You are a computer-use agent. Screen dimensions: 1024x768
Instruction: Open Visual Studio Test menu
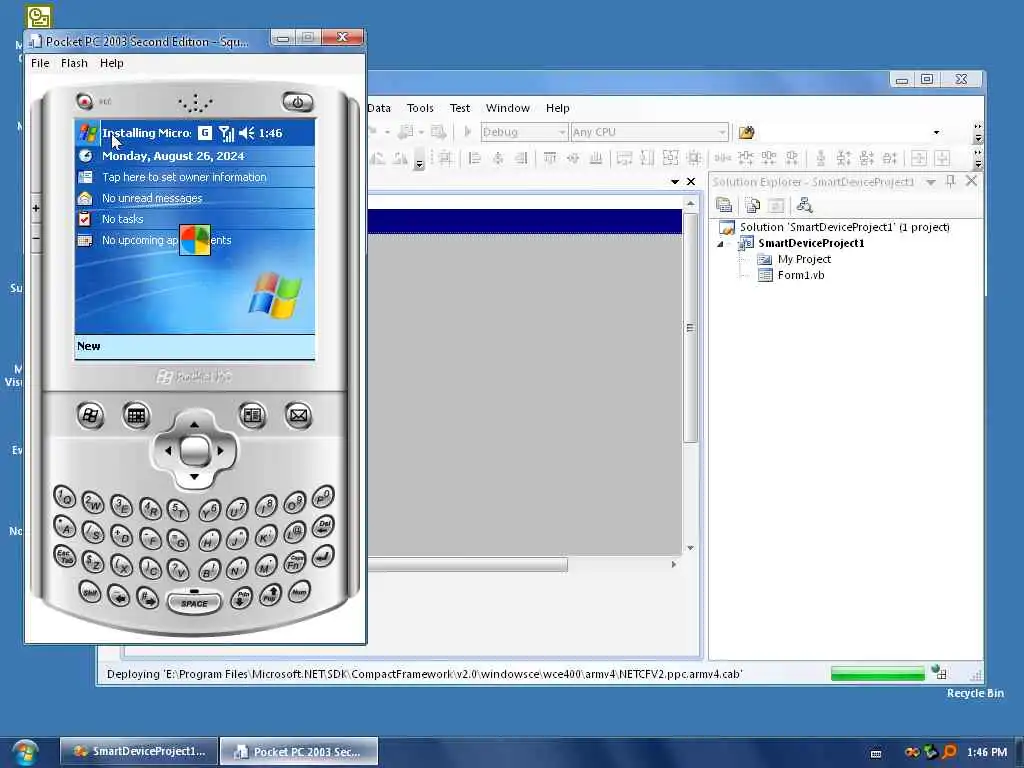tap(460, 108)
